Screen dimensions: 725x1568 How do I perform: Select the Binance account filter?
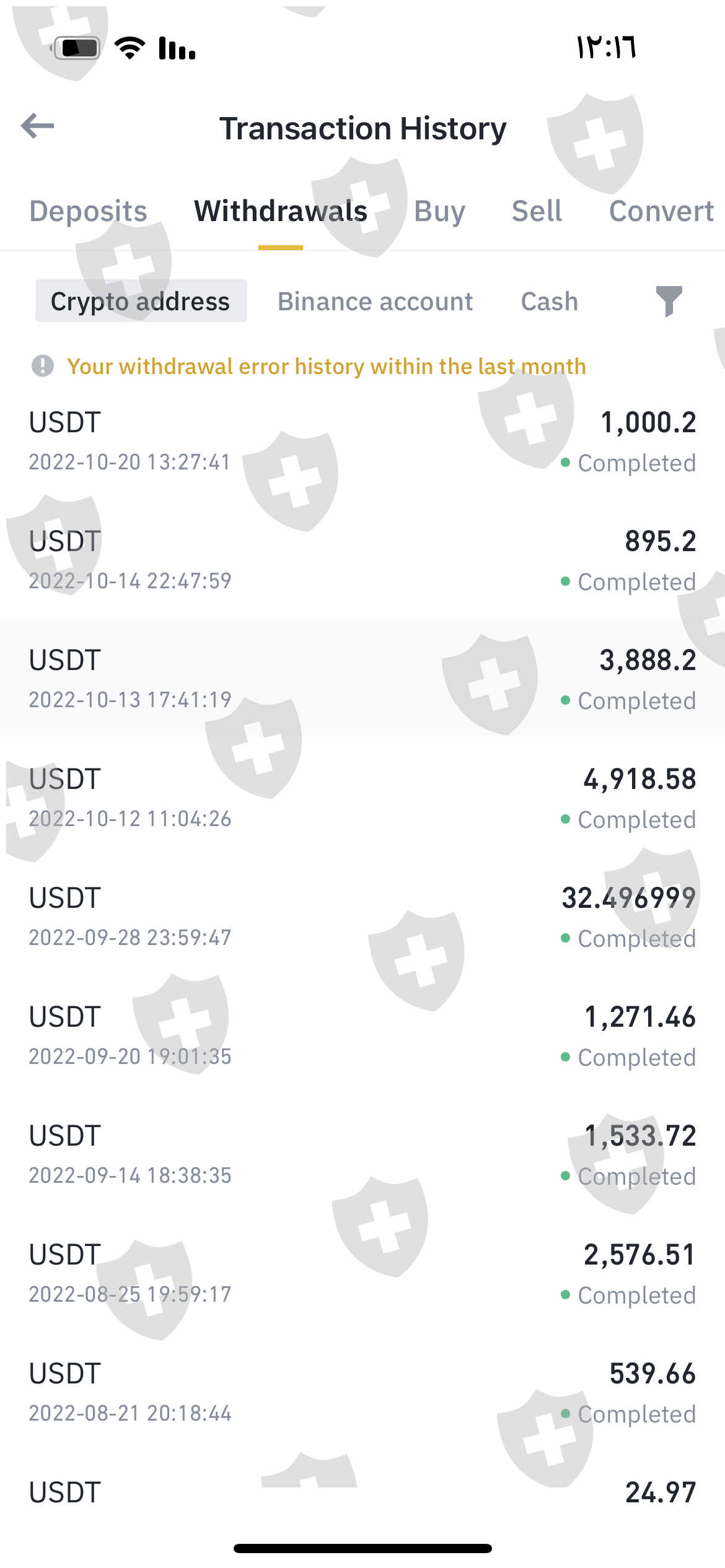click(x=375, y=302)
